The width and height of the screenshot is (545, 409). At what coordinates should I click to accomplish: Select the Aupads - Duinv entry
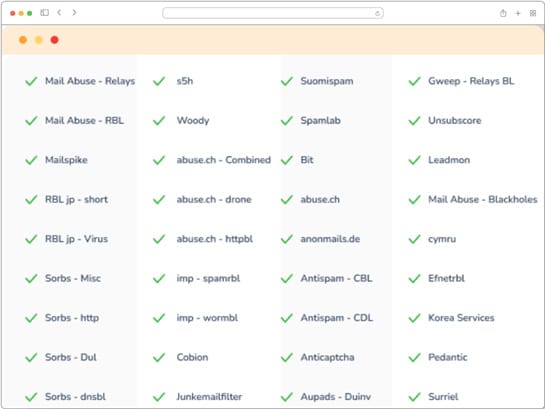pos(336,397)
